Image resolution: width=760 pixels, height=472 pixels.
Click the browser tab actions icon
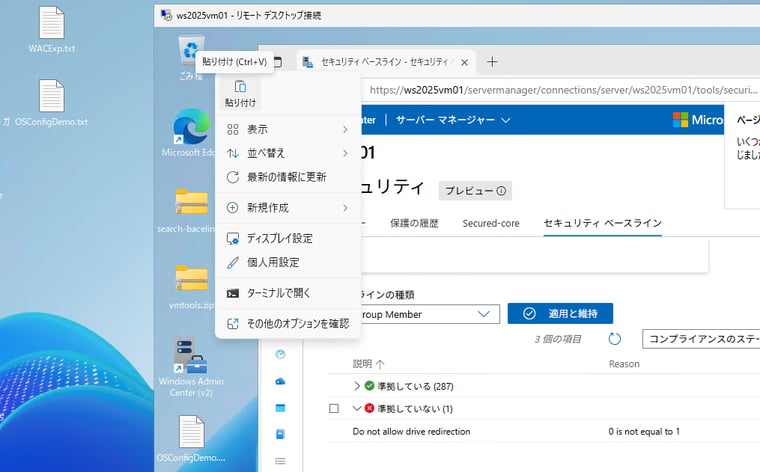pos(278,62)
